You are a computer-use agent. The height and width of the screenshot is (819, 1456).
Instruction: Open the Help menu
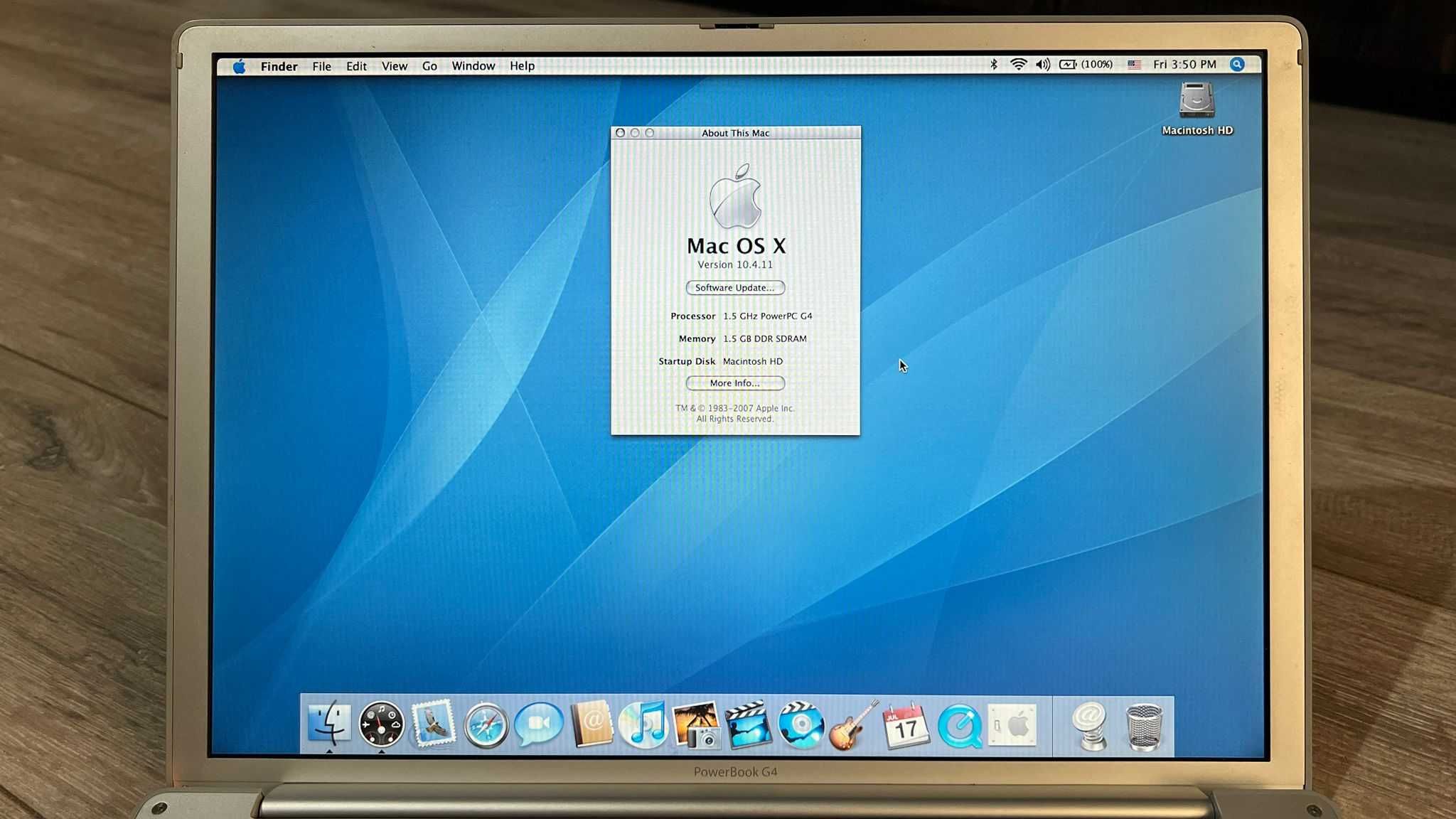click(522, 66)
